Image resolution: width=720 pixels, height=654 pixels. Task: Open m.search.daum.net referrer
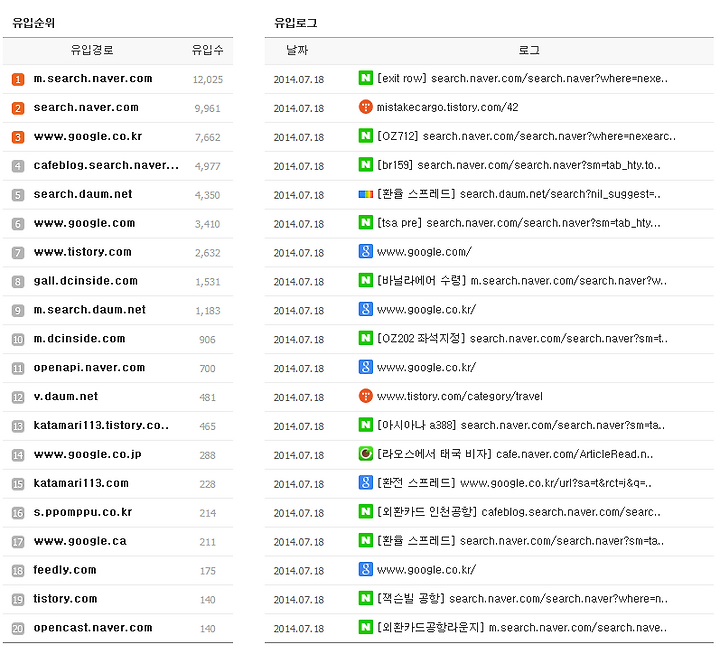90,310
